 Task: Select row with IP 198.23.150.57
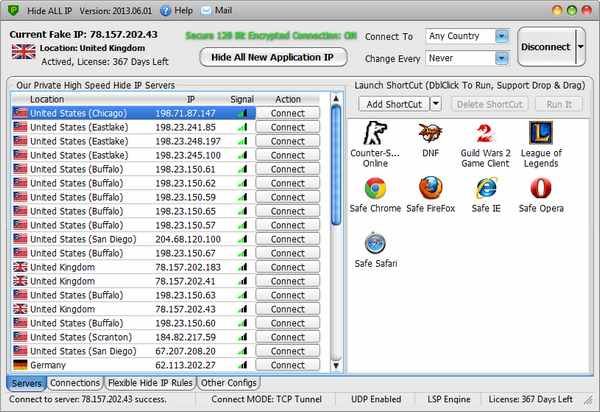point(133,225)
